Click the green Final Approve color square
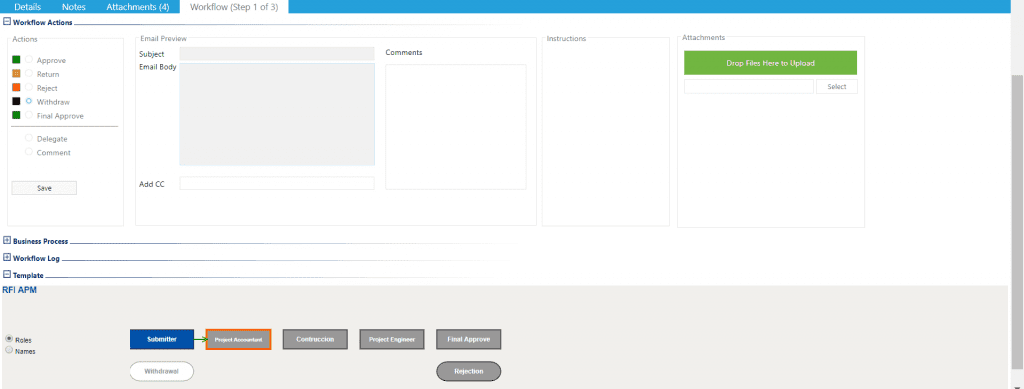This screenshot has height=389, width=1024. 16,115
